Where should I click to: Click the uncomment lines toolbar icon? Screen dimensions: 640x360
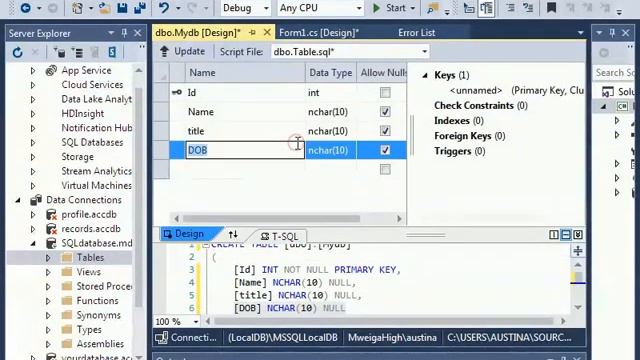(528, 8)
